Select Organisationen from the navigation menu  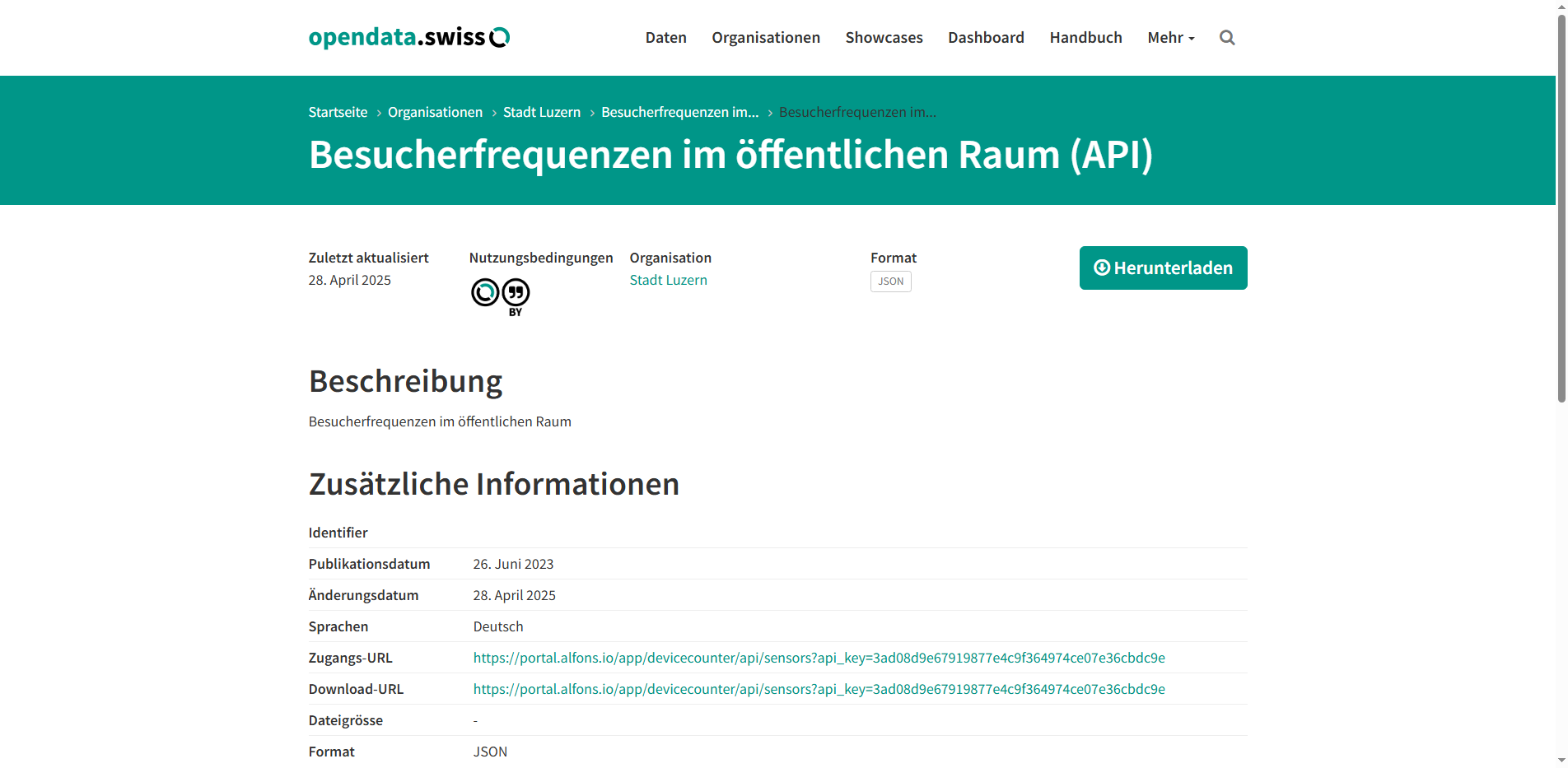click(x=765, y=38)
